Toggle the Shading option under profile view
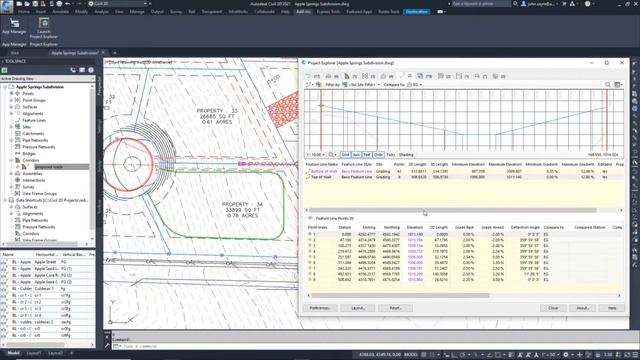Screen dimensions: 640x360 point(406,155)
